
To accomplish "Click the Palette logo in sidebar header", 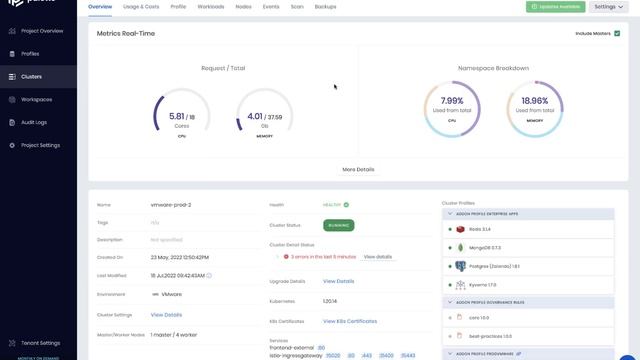I will [x=31, y=2].
